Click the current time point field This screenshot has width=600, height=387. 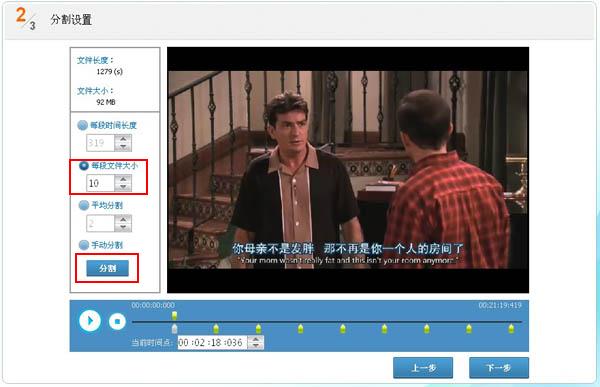[213, 342]
